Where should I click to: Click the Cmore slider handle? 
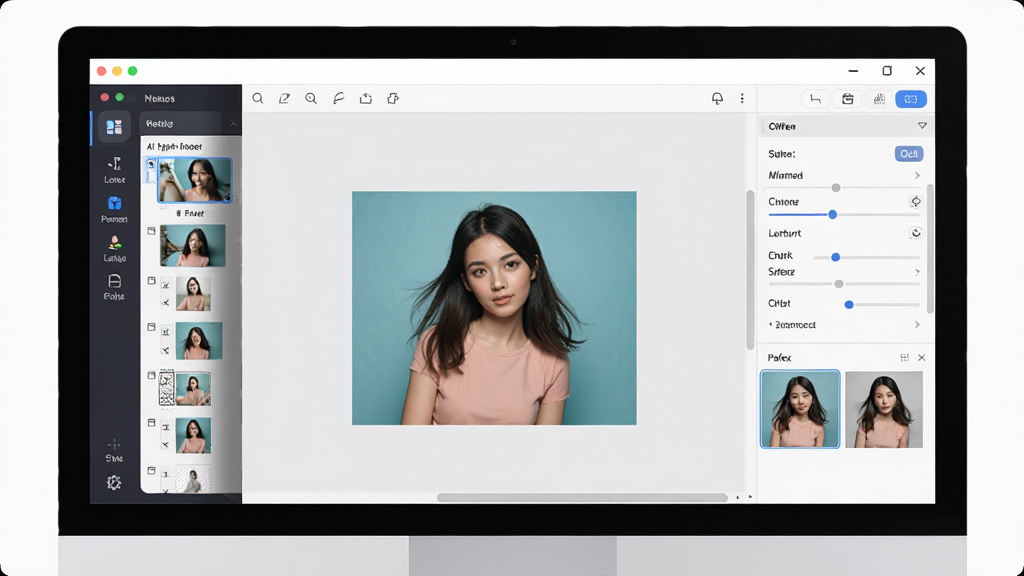pyautogui.click(x=833, y=214)
